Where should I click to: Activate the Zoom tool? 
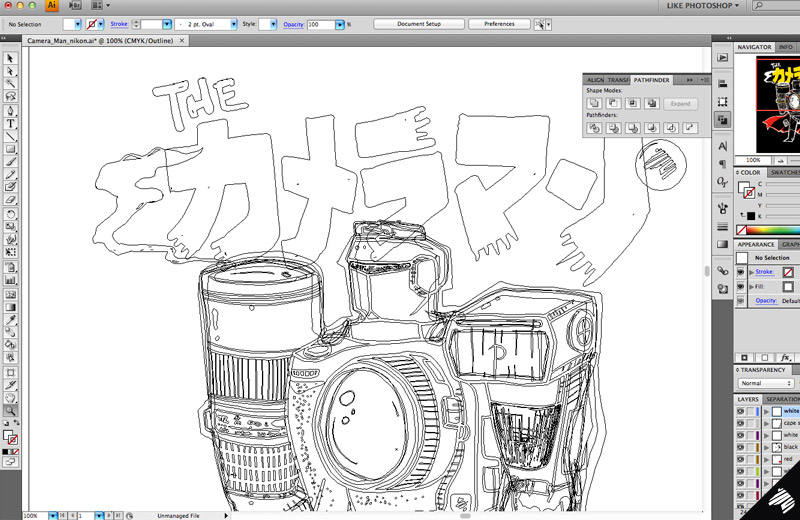point(10,410)
